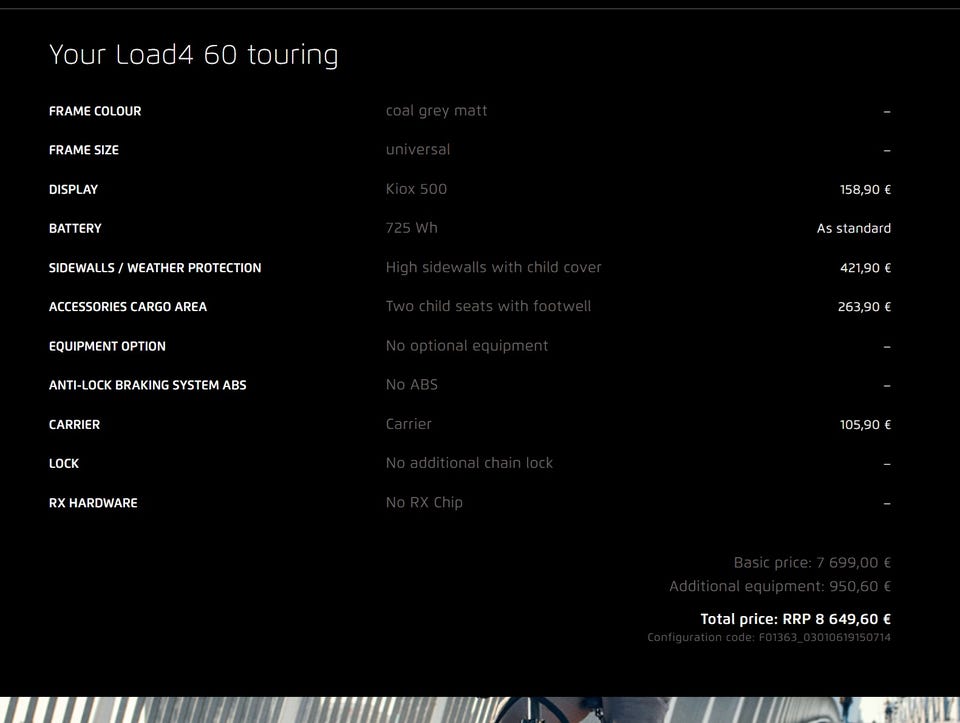Select the LOCK label
Viewport: 960px width, 723px height.
[64, 463]
